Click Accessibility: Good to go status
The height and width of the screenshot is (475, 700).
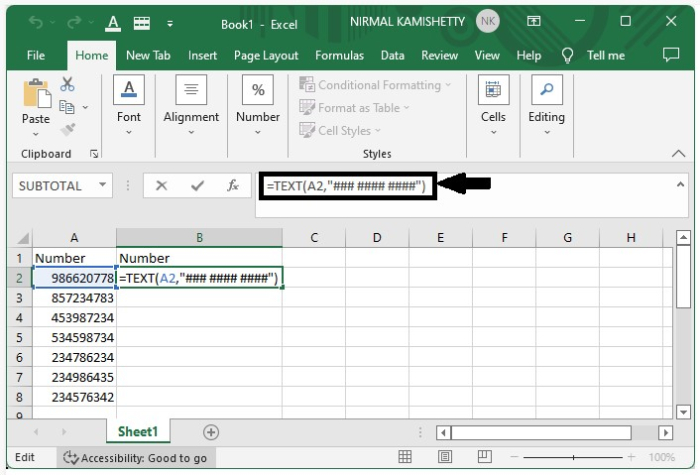(x=135, y=458)
